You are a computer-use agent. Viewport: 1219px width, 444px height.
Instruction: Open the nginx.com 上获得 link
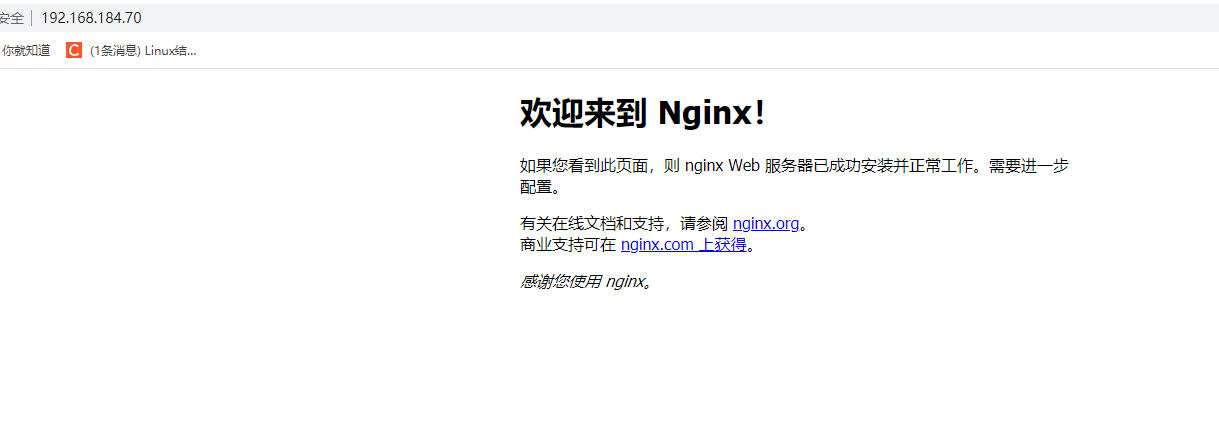(683, 244)
